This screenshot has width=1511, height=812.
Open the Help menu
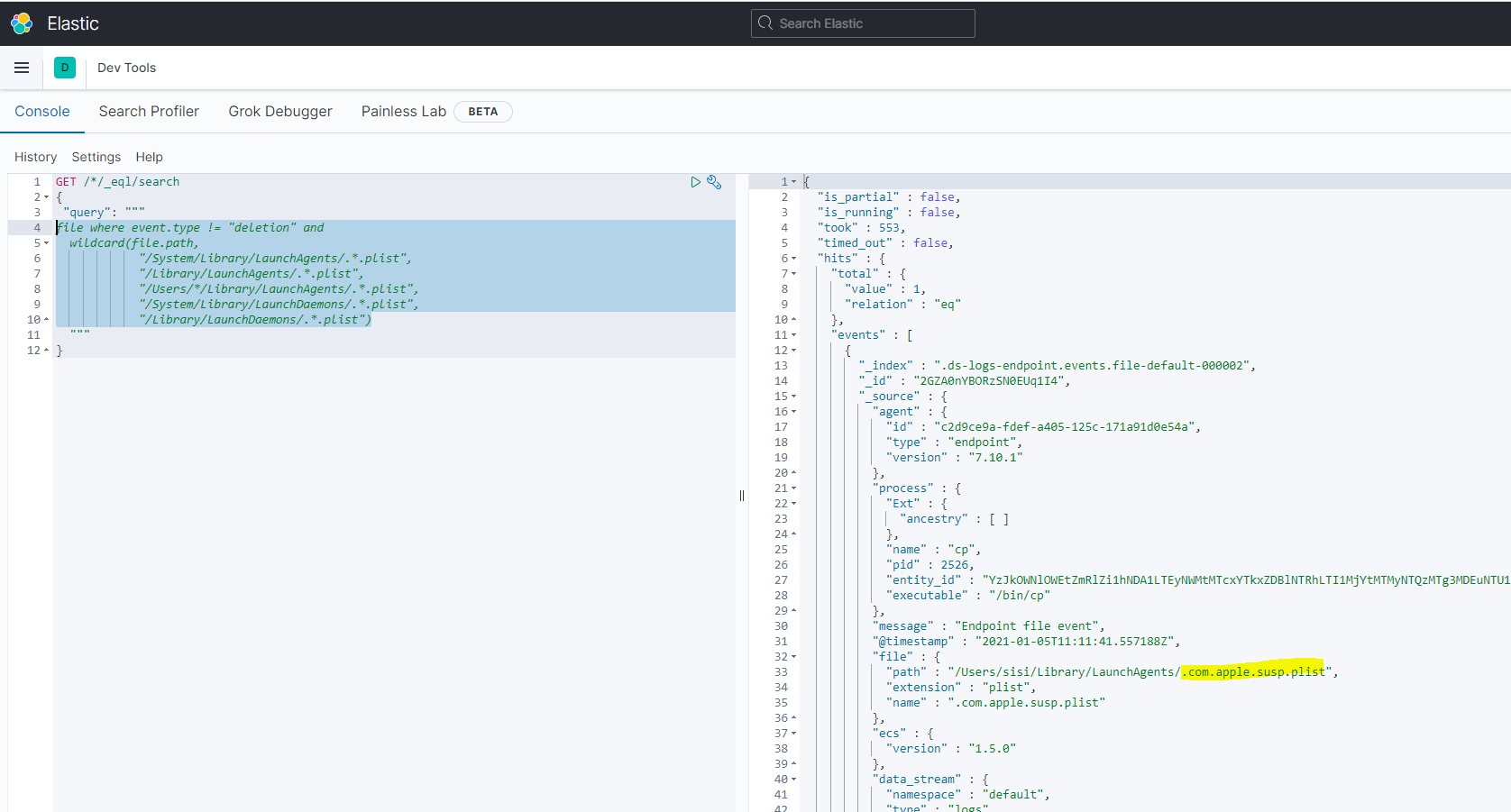pyautogui.click(x=149, y=157)
